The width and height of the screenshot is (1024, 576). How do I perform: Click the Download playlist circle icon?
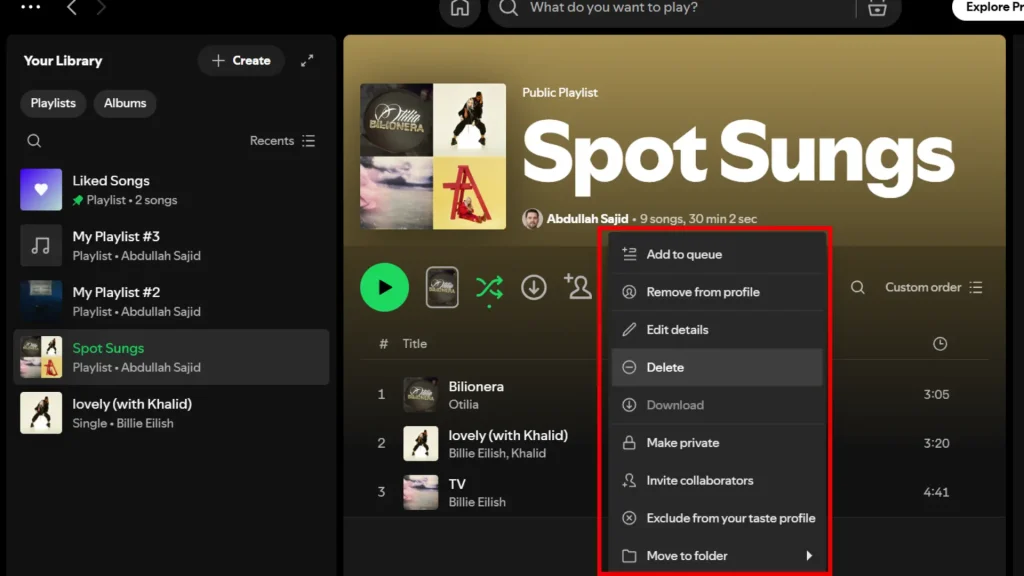coord(534,287)
